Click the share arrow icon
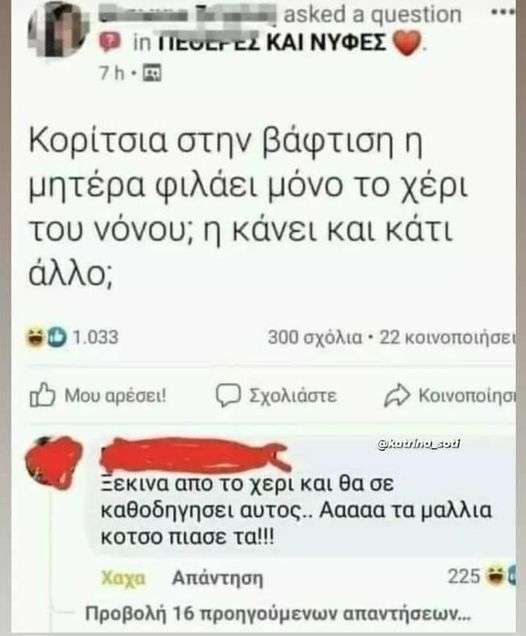 (x=397, y=395)
